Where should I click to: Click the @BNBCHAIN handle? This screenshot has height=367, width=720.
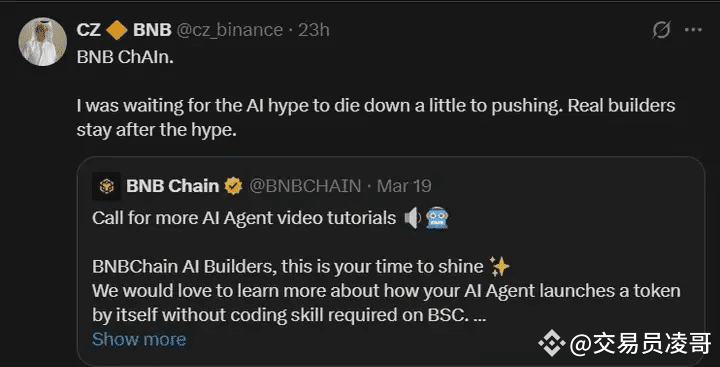[305, 186]
